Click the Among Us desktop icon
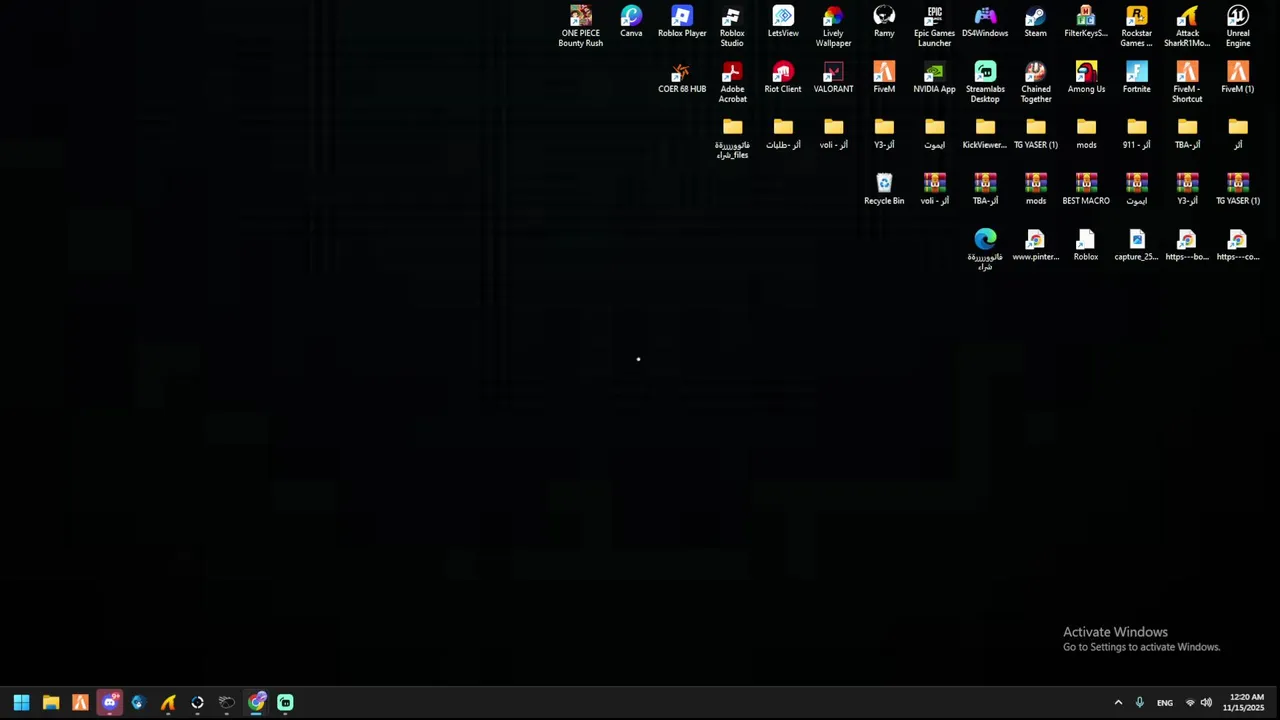1280x720 pixels. tap(1086, 78)
